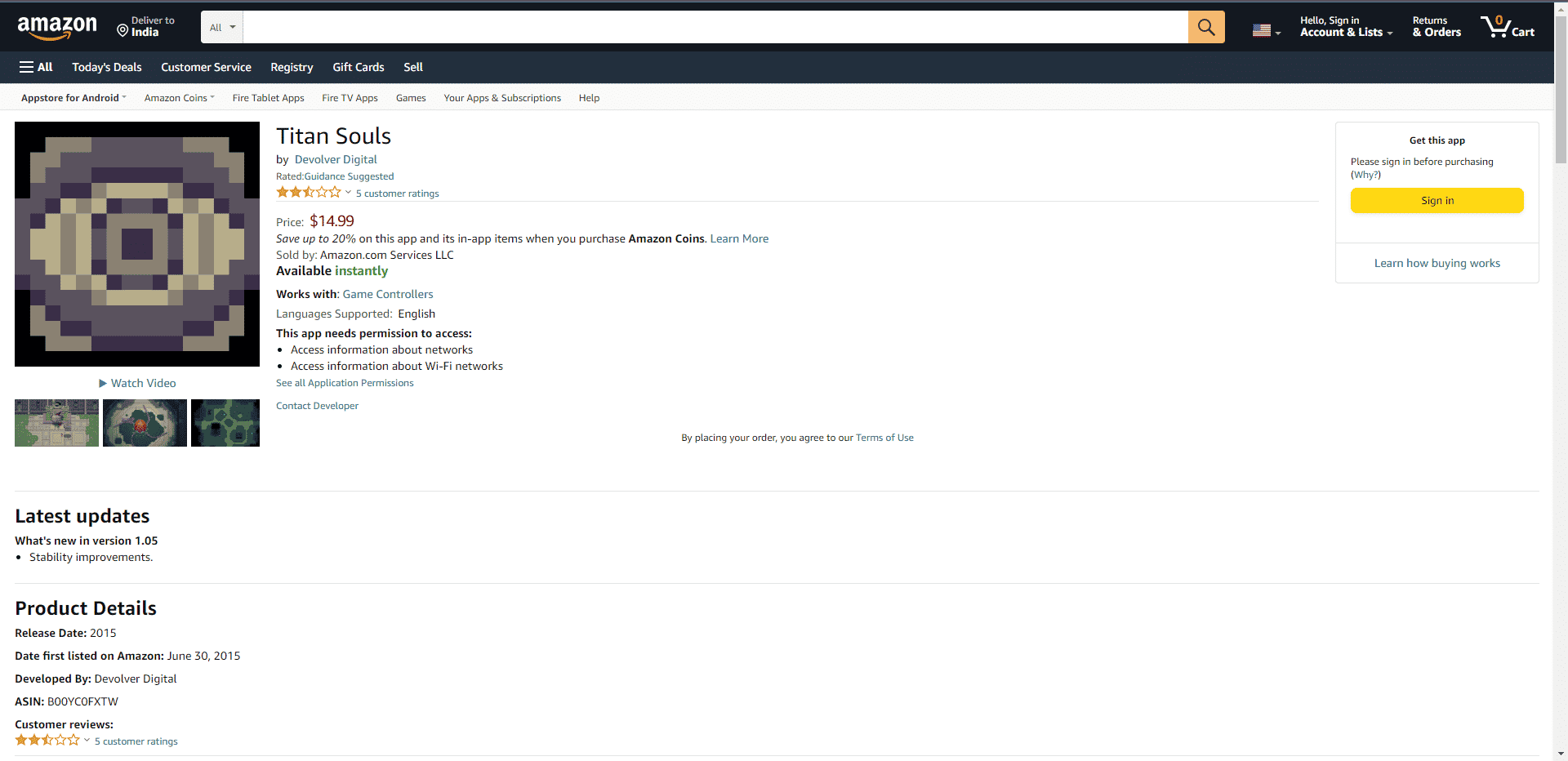Click the scrollbar down arrow
The height and width of the screenshot is (761, 1568).
(x=1561, y=754)
